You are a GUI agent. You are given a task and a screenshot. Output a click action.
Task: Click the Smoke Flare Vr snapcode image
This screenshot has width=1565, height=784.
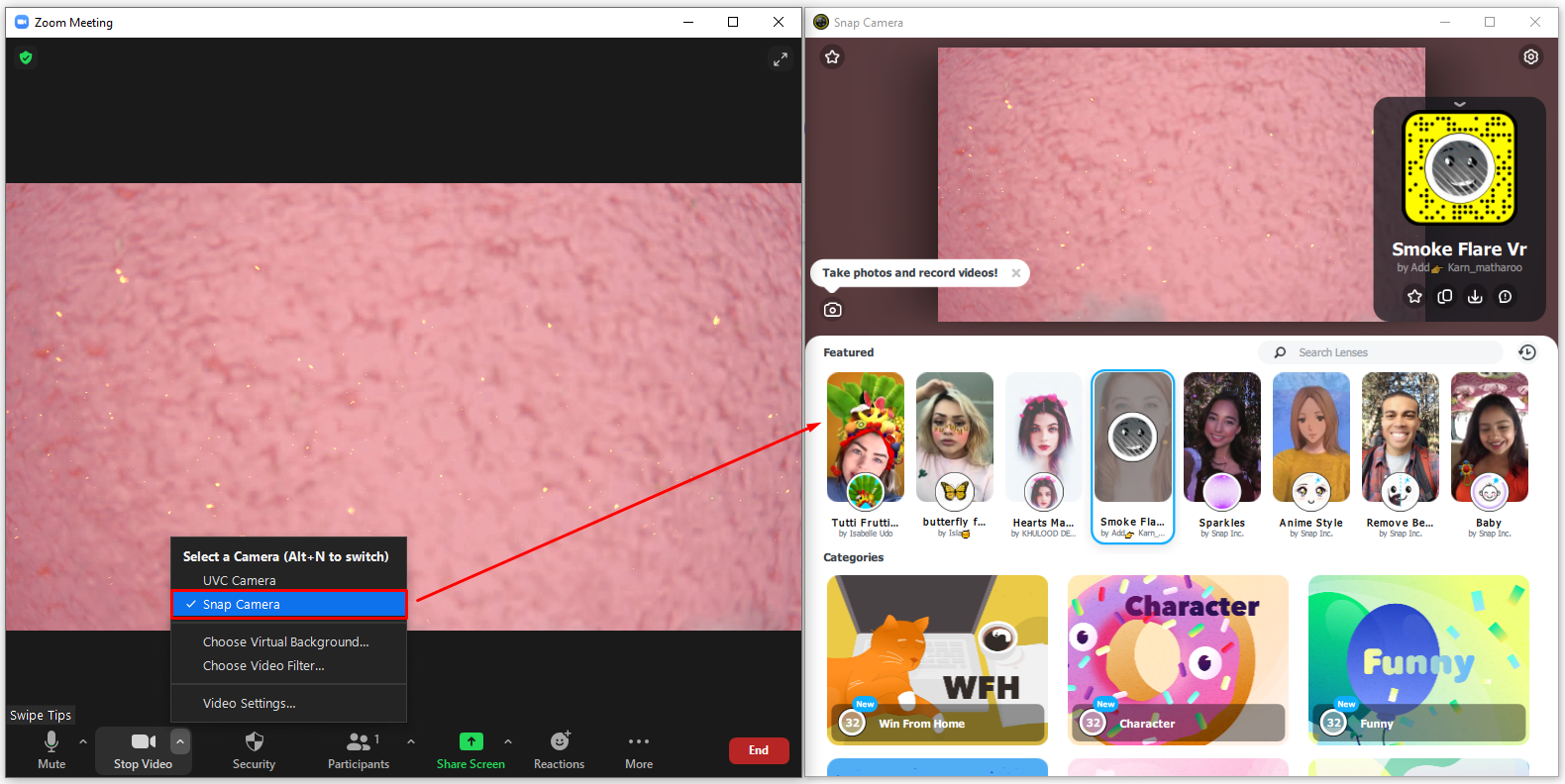pyautogui.click(x=1459, y=168)
